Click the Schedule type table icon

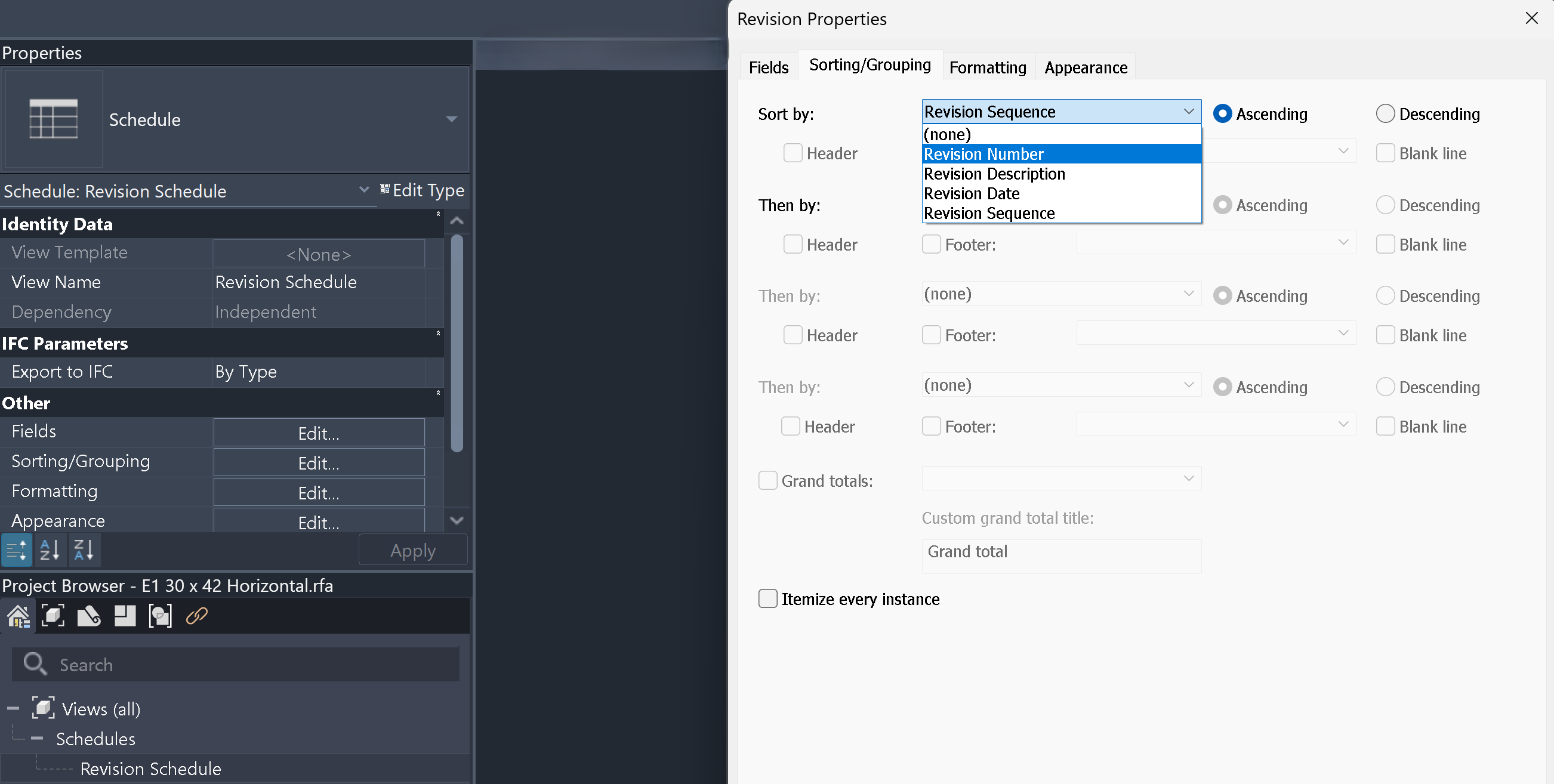[x=53, y=118]
